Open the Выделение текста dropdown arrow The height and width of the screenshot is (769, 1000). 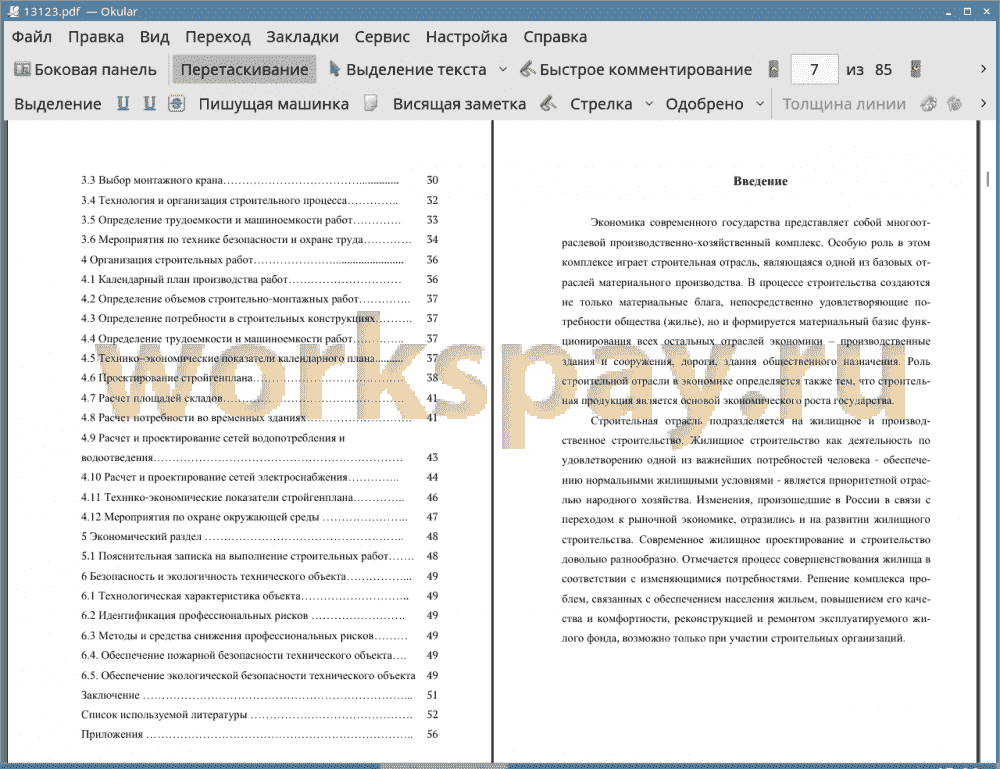[x=503, y=70]
